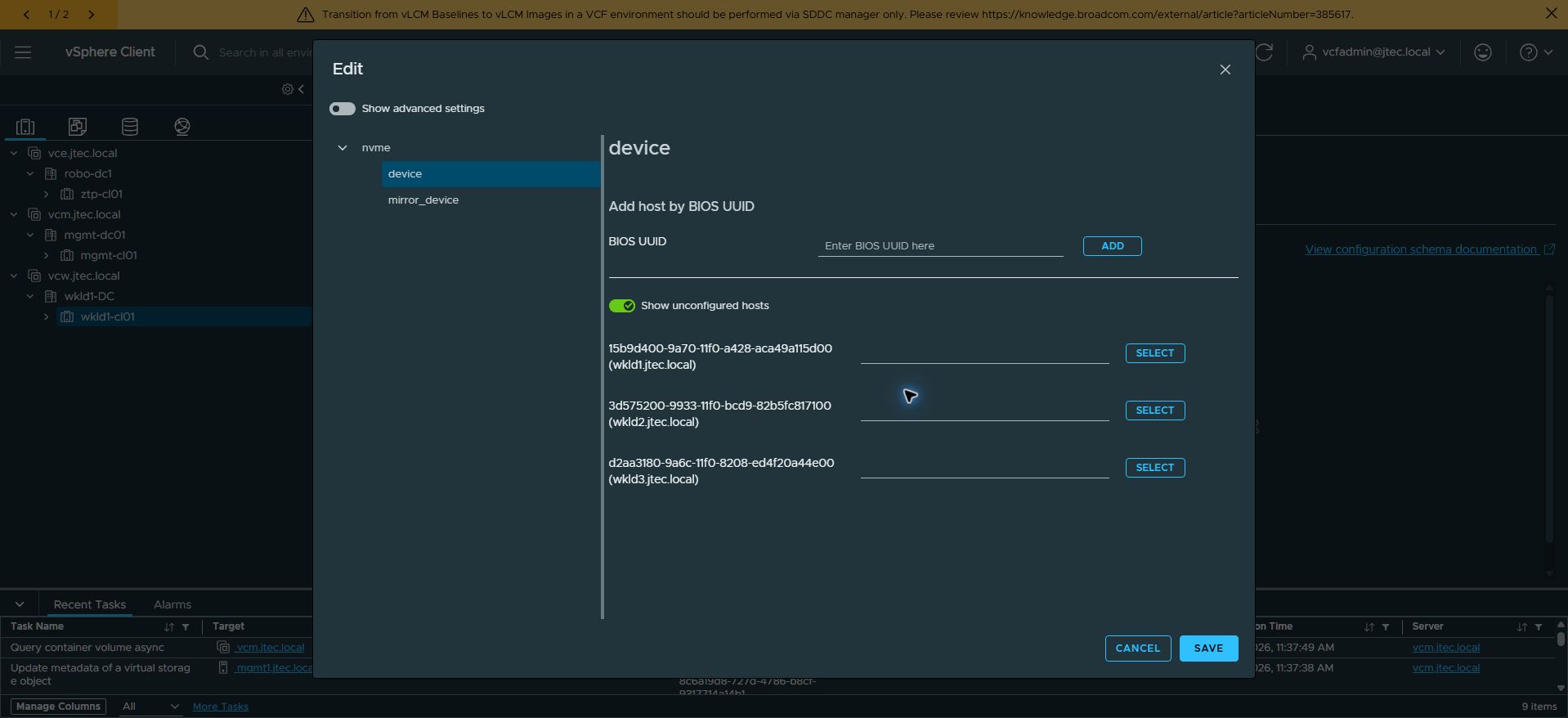Toggle Show advanced settings
Screen dimensions: 1568x718
342,109
